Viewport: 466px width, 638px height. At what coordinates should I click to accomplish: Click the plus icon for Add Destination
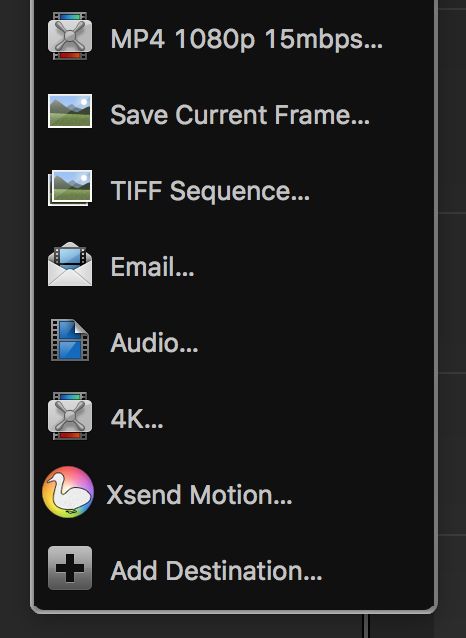pos(70,568)
